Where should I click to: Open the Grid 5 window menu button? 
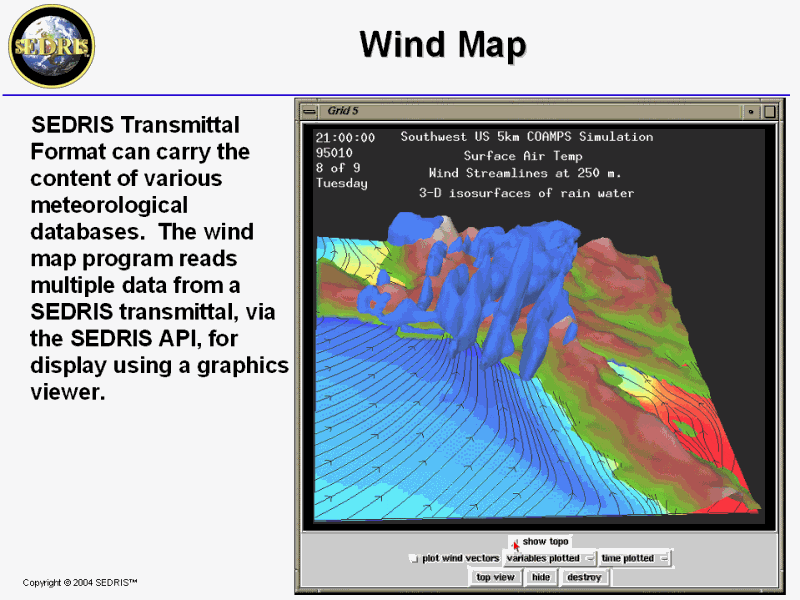pos(310,111)
